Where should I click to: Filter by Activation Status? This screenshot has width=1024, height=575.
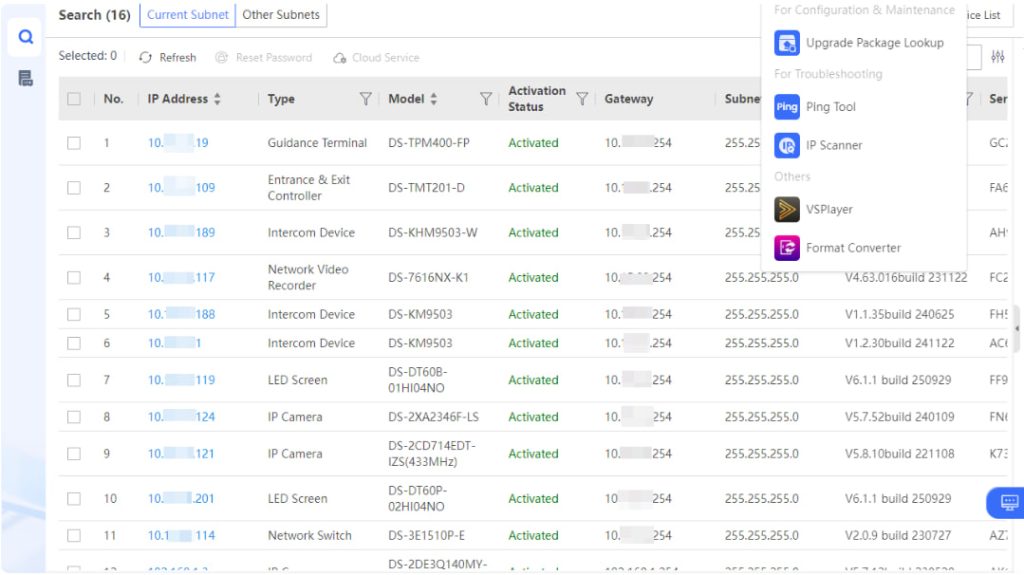[x=581, y=99]
